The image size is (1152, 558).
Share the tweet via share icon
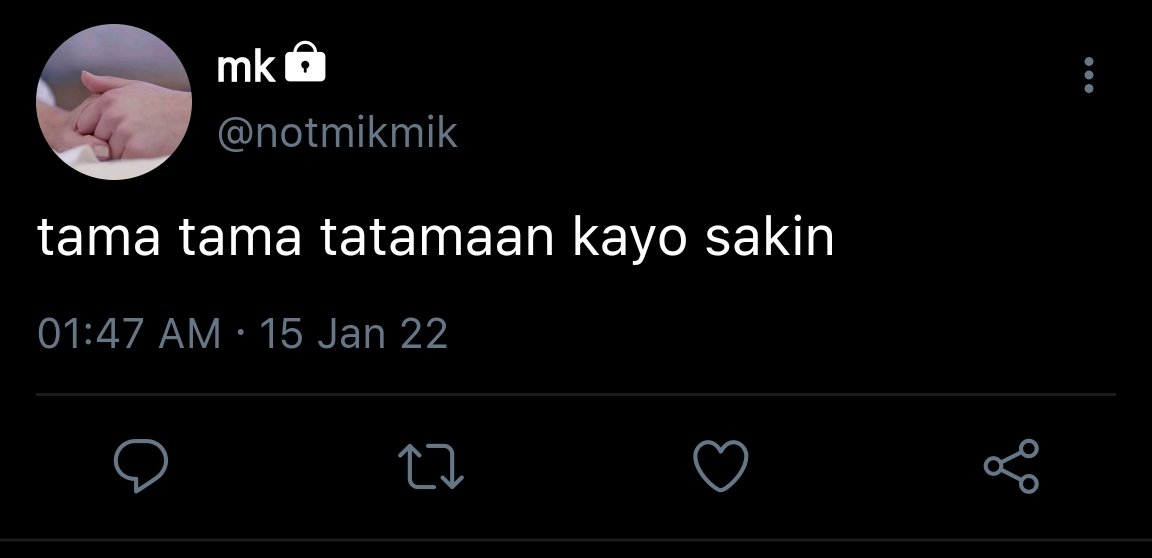pyautogui.click(x=1012, y=465)
